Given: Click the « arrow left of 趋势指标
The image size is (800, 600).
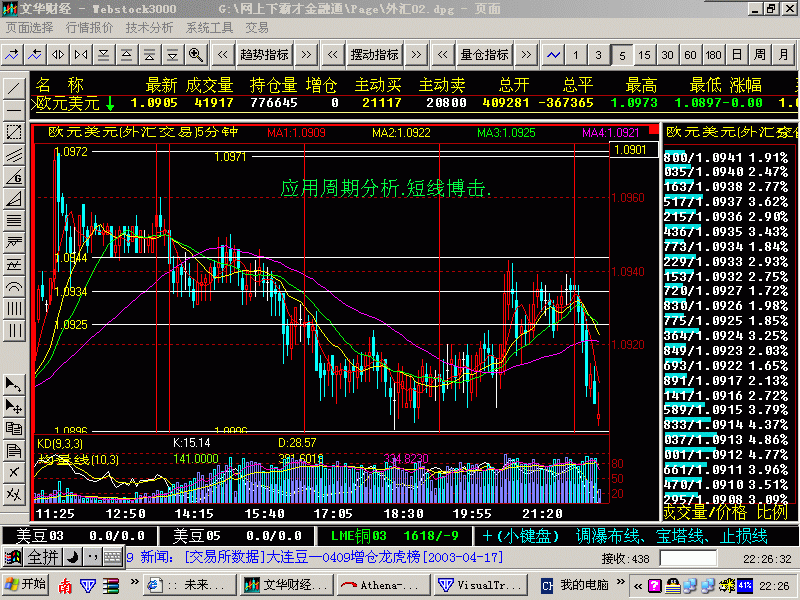Looking at the screenshot, I should (x=223, y=54).
